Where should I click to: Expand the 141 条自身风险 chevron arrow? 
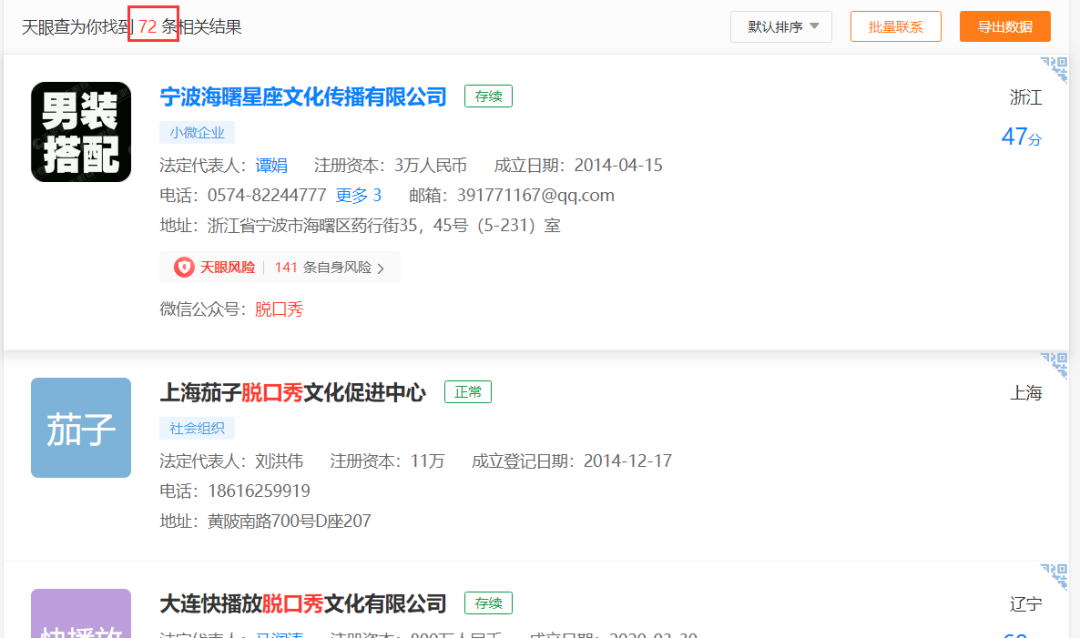click(381, 268)
